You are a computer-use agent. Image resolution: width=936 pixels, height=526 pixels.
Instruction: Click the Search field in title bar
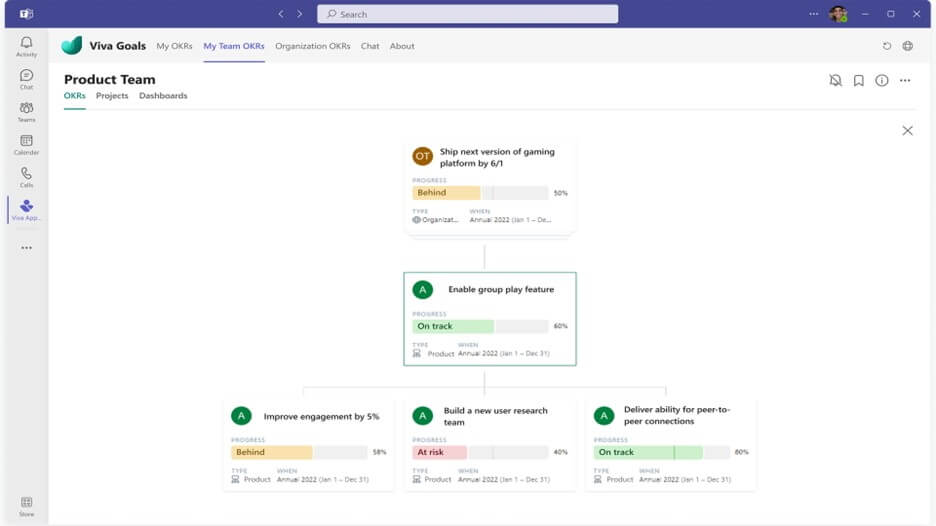(x=467, y=14)
